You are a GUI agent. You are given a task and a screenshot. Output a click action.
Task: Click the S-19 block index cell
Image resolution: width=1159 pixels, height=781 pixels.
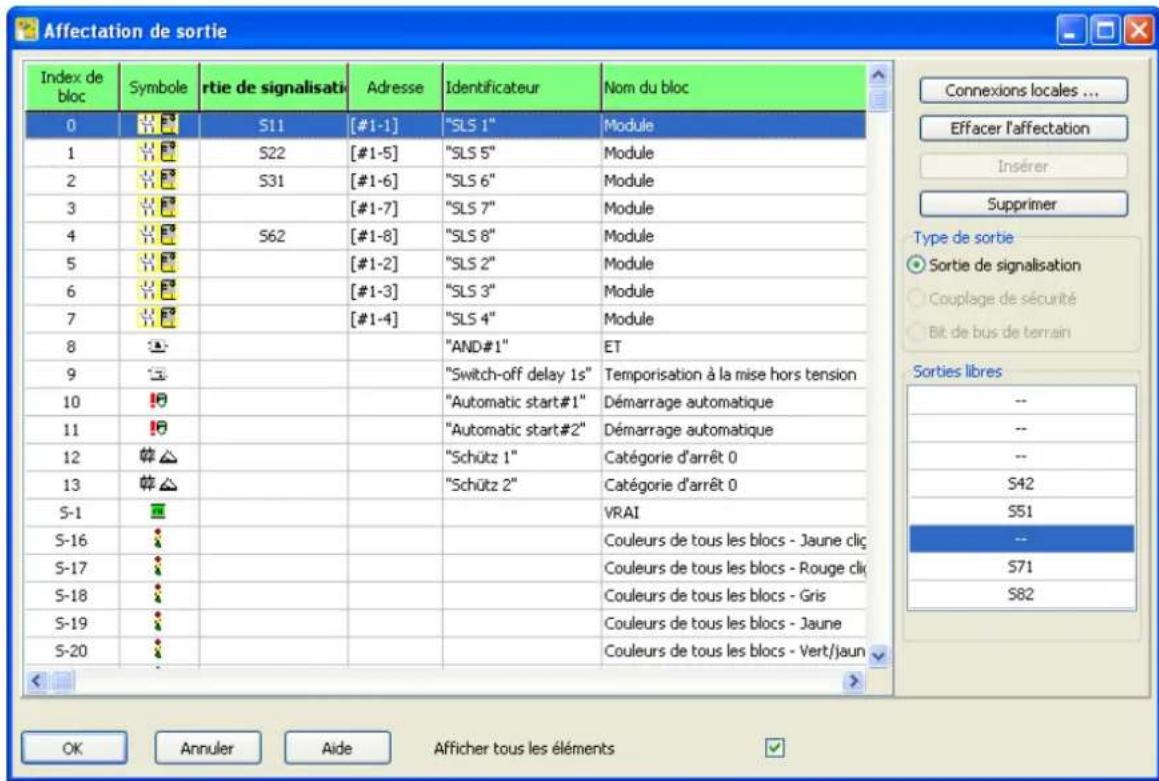click(72, 624)
